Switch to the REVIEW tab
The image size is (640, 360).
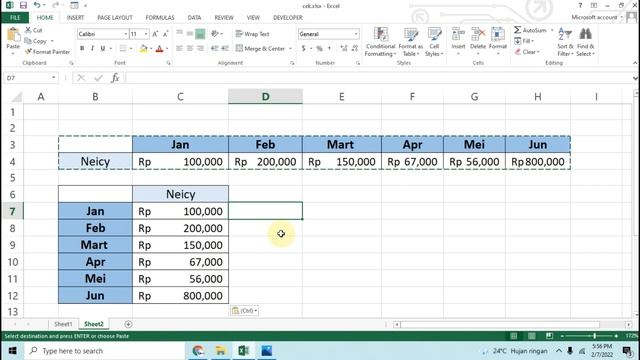tap(224, 18)
